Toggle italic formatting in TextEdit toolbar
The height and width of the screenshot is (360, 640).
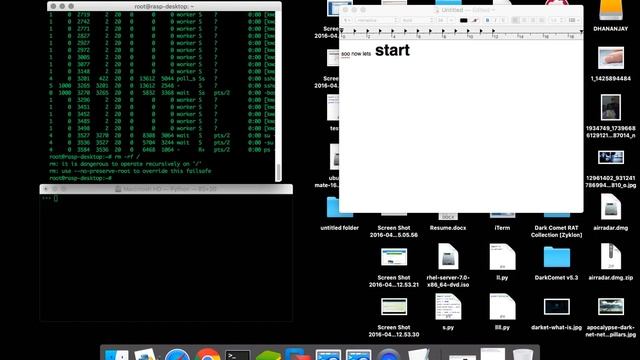(495, 20)
